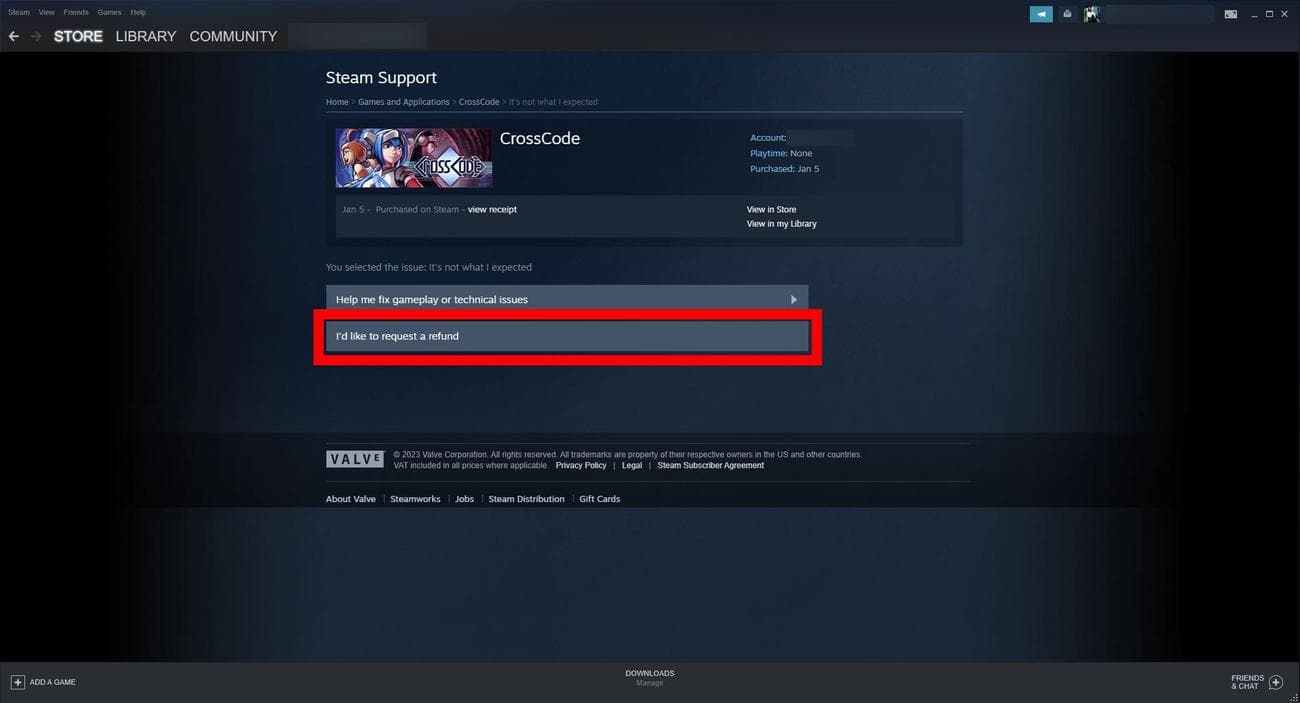Go back with the left arrow
Viewport: 1300px width, 703px height.
[14, 36]
